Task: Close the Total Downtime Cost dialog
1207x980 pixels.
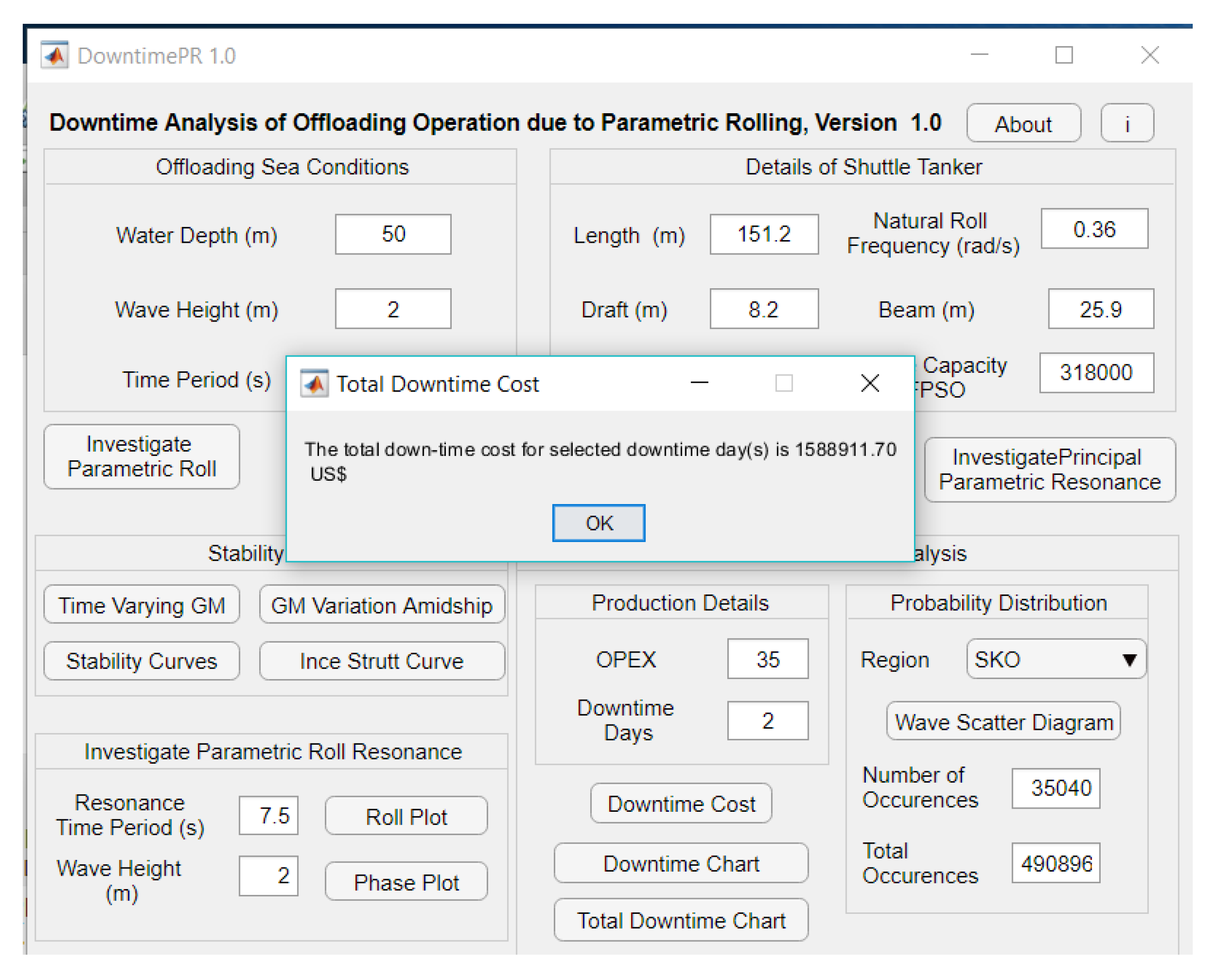Action: 870,383
